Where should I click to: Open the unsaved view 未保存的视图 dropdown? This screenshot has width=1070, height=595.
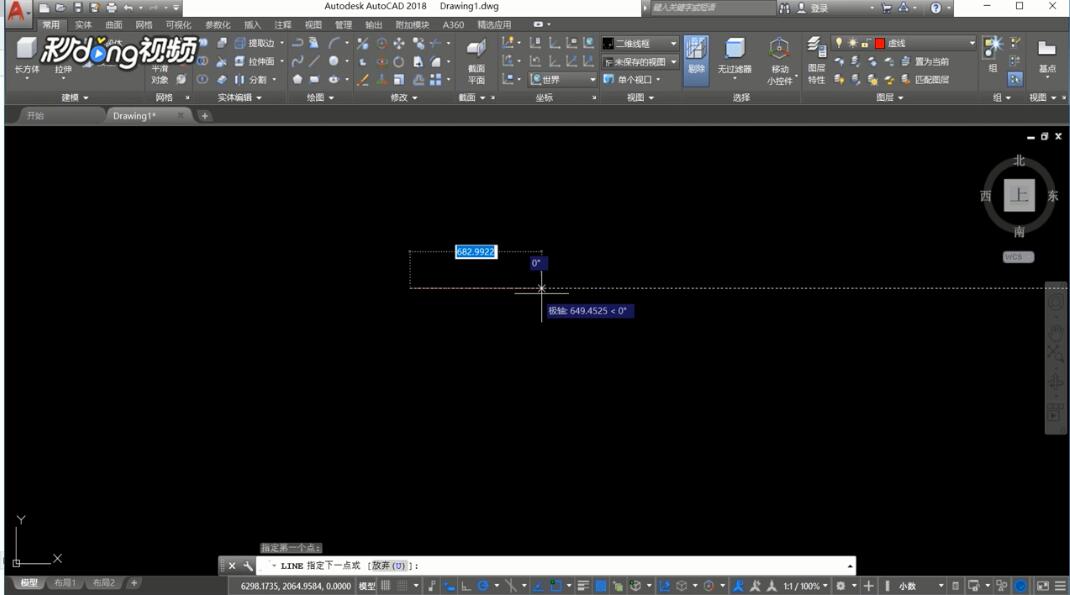(640, 61)
